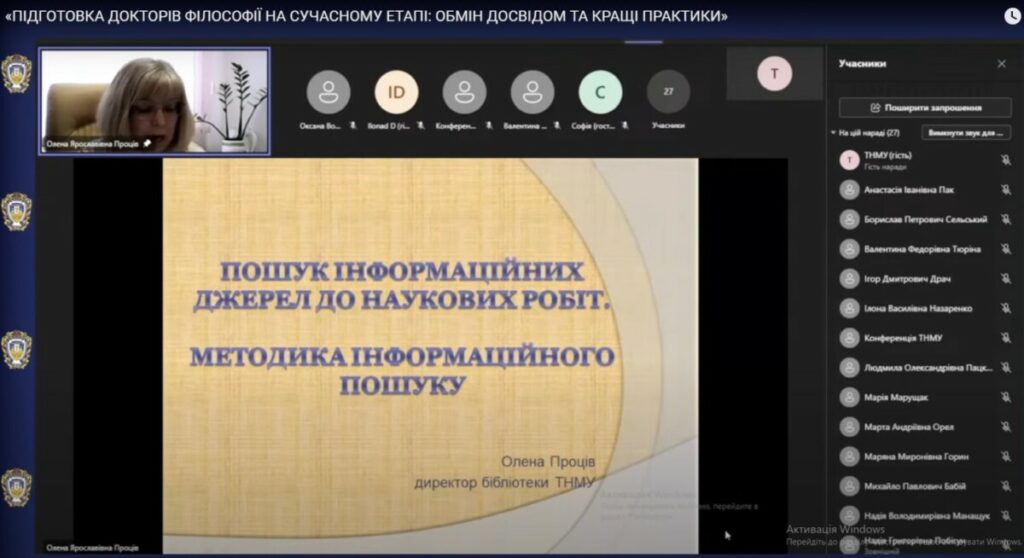Select Конференція ТНМУ participant entry
The height and width of the screenshot is (558, 1024).
point(903,338)
